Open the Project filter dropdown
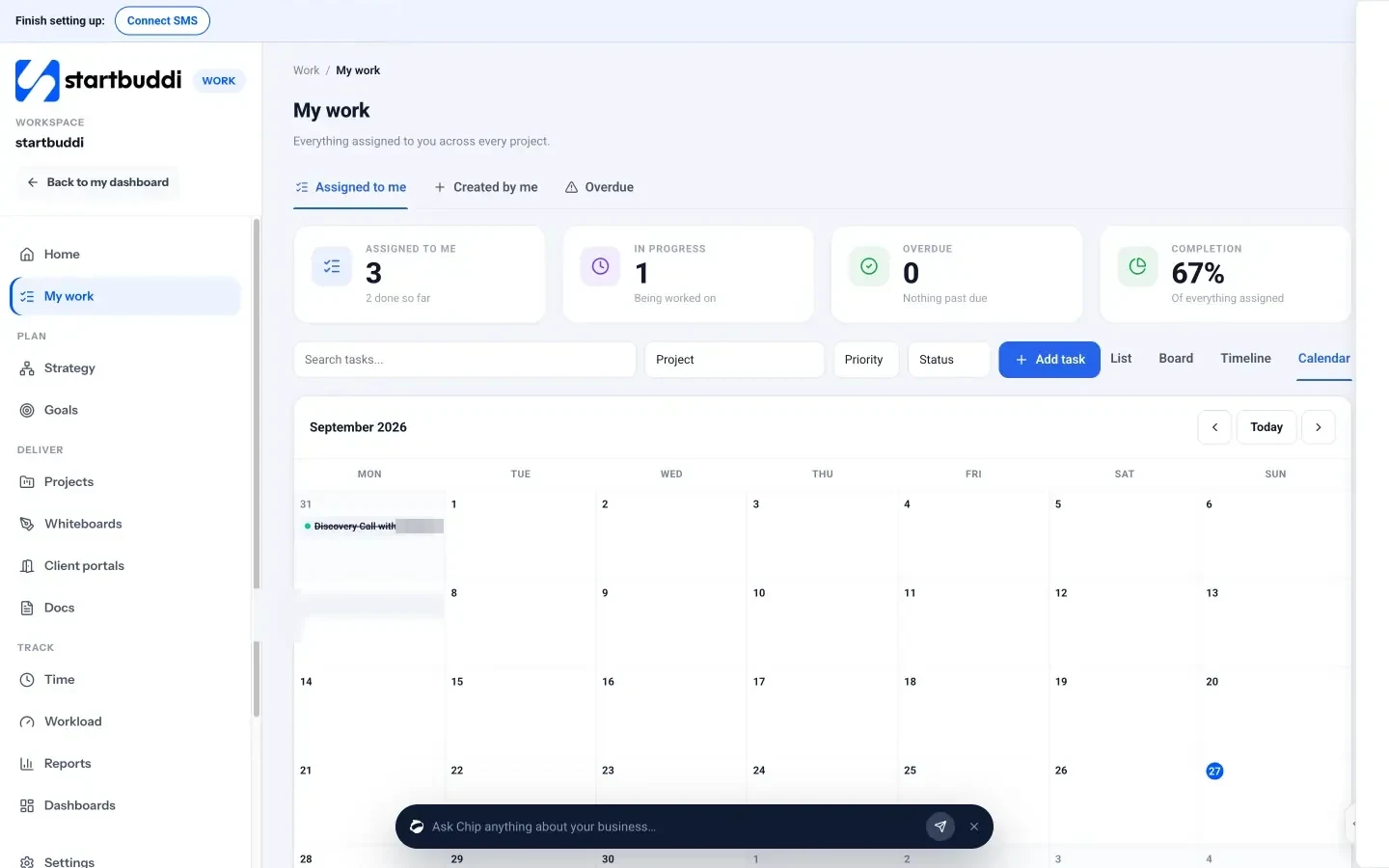 734,360
